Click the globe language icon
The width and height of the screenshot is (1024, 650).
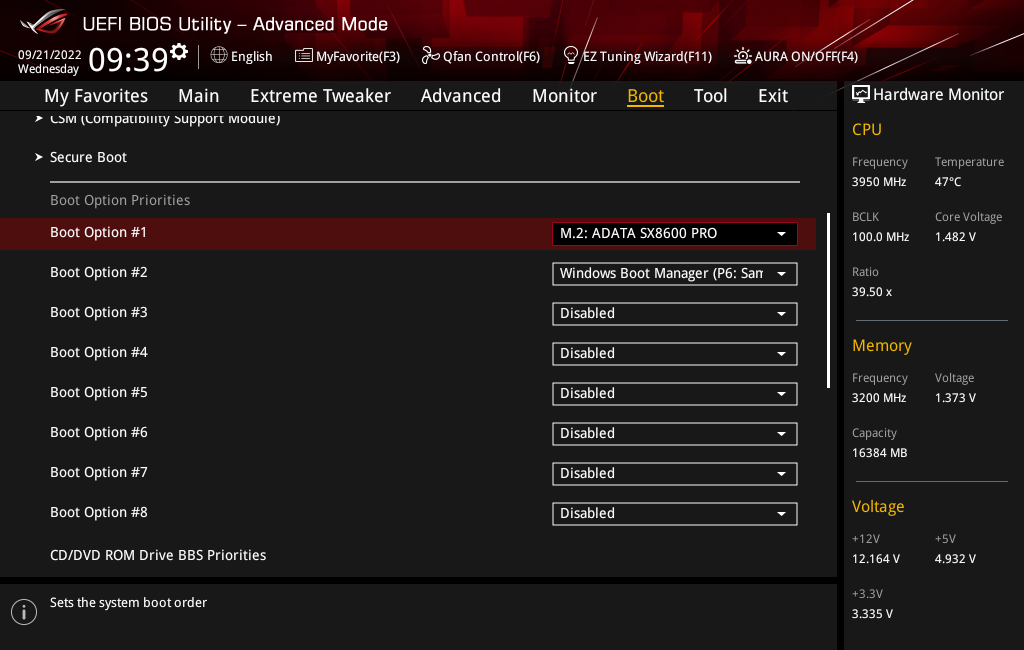219,56
